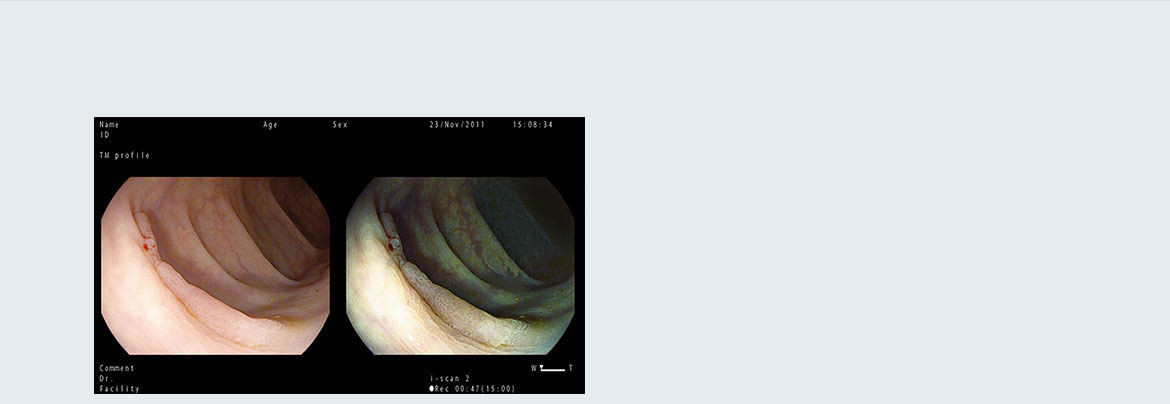
Task: Click the Name field label
Action: 109,125
